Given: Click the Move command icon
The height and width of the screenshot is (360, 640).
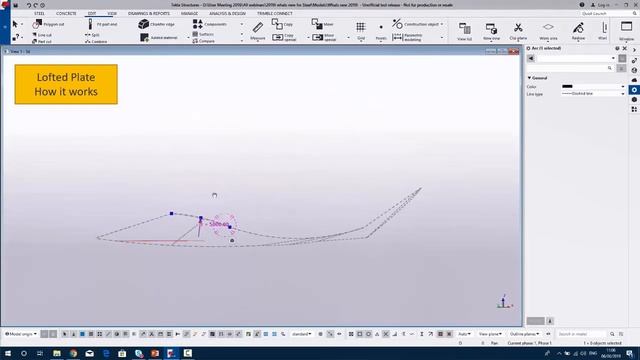Looking at the screenshot, I should (317, 24).
